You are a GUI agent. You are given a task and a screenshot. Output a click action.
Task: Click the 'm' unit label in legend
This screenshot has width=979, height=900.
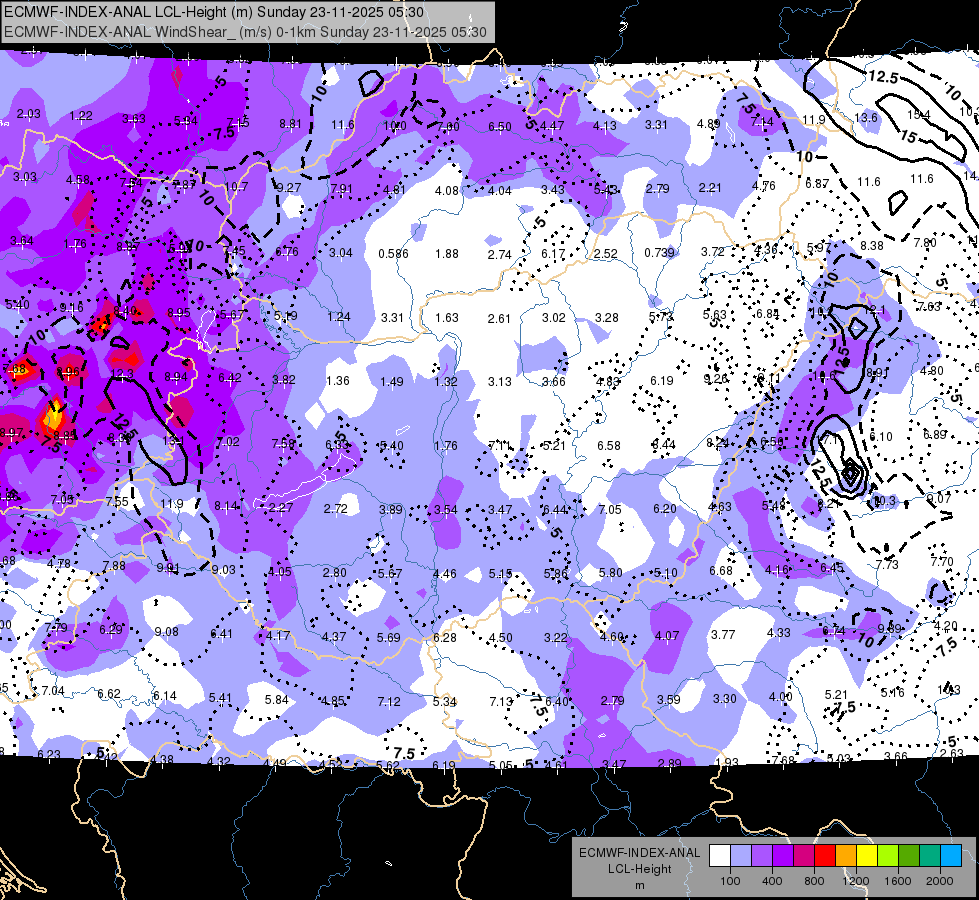639,886
